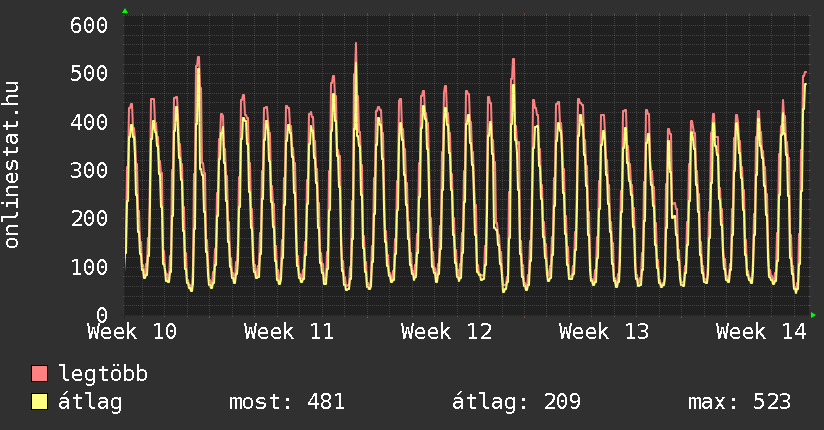Click the 100 y-axis label

tap(88, 267)
